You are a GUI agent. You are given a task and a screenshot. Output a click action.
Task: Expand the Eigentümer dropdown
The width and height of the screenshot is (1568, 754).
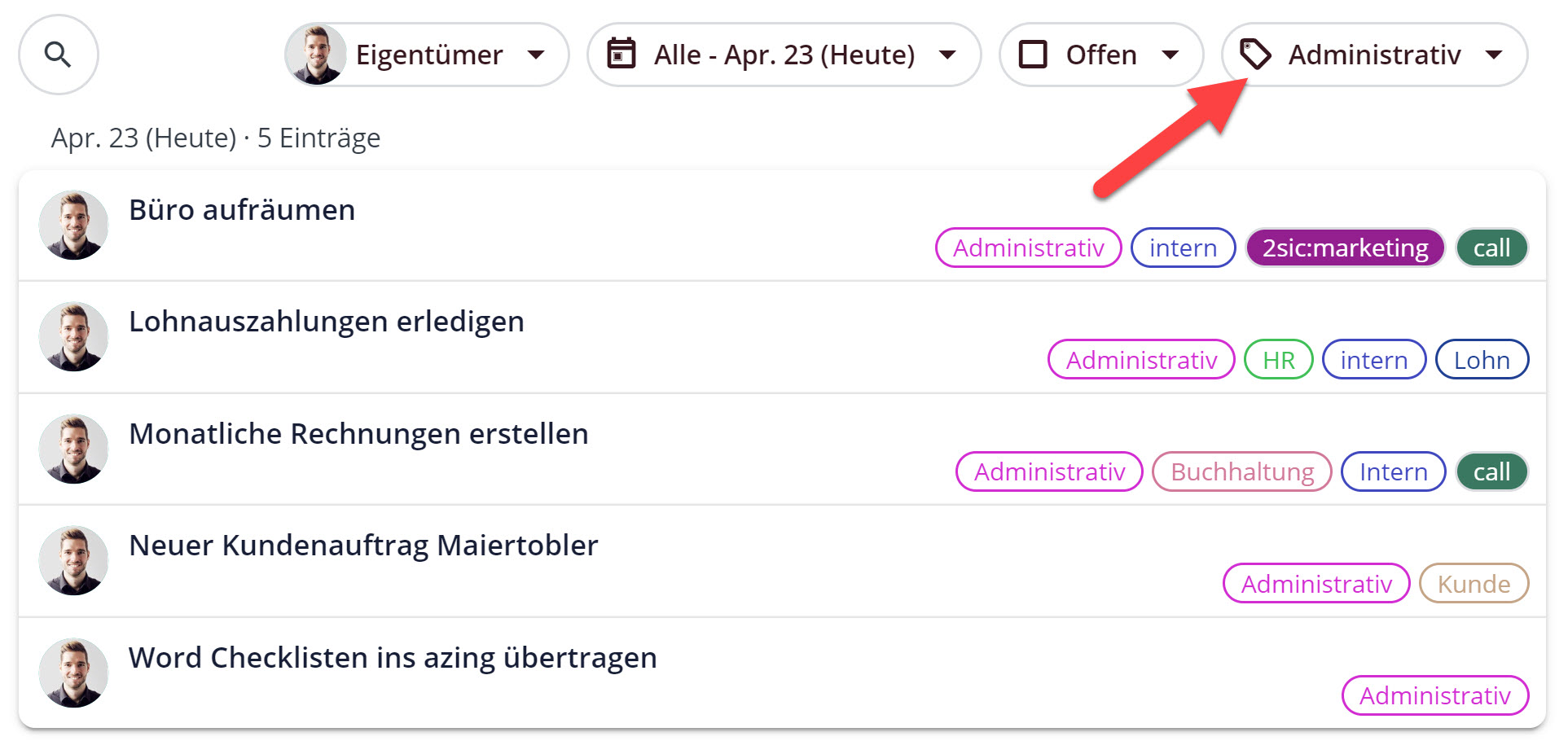537,55
